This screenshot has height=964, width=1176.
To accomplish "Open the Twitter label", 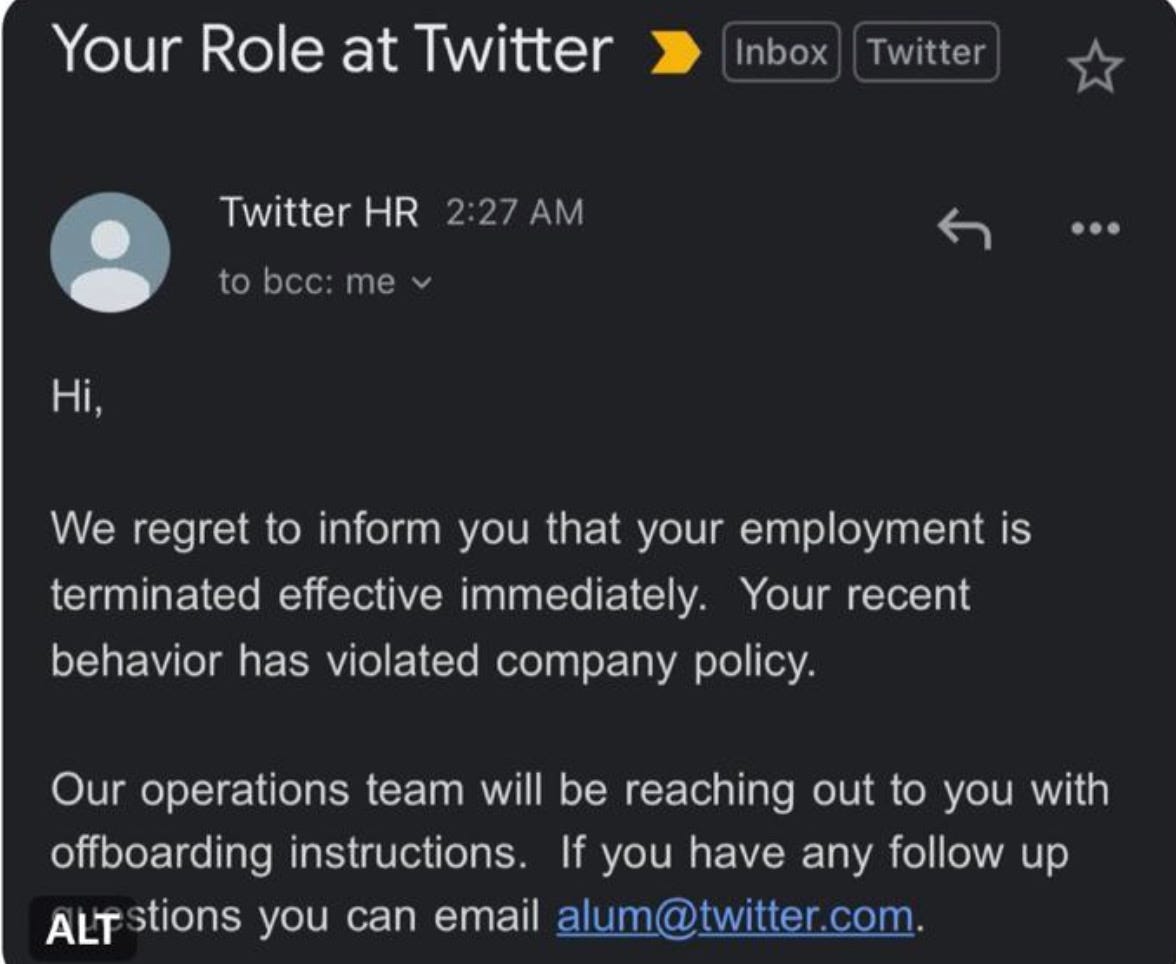I will click(x=926, y=52).
